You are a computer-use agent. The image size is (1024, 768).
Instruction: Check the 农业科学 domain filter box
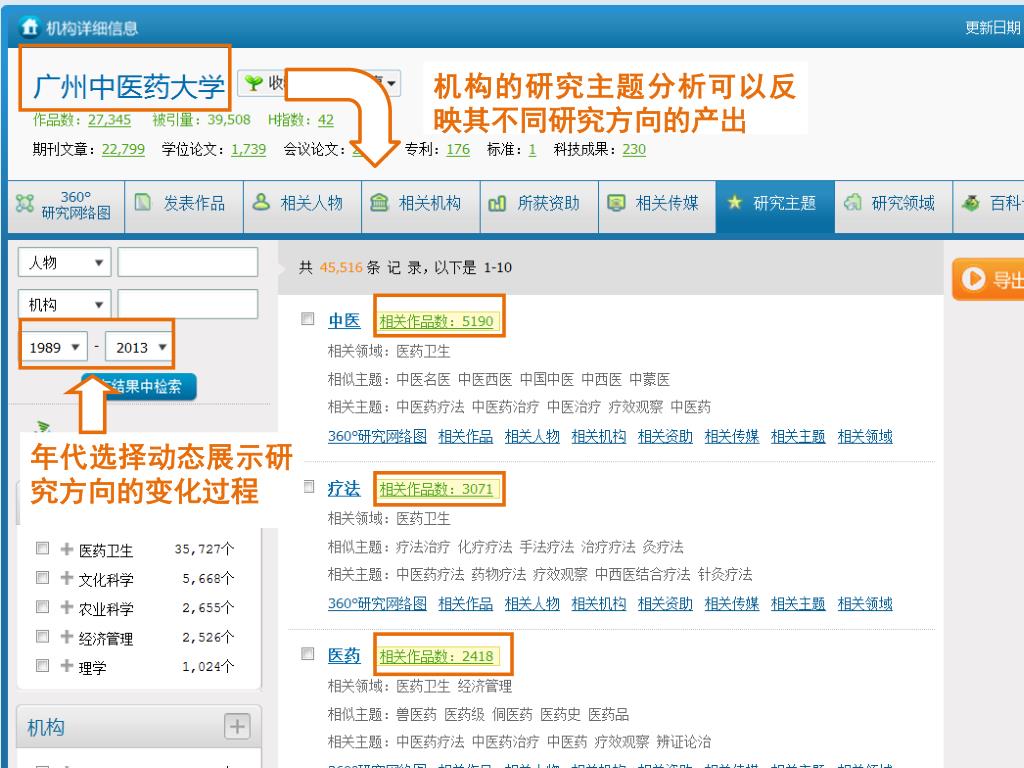42,607
